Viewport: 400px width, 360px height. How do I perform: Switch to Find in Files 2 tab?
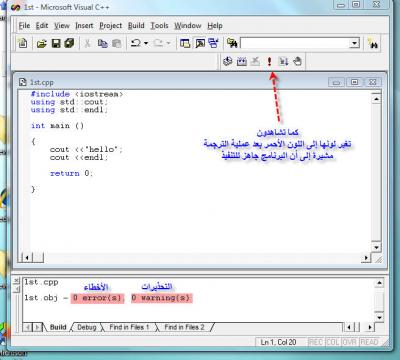pos(184,327)
